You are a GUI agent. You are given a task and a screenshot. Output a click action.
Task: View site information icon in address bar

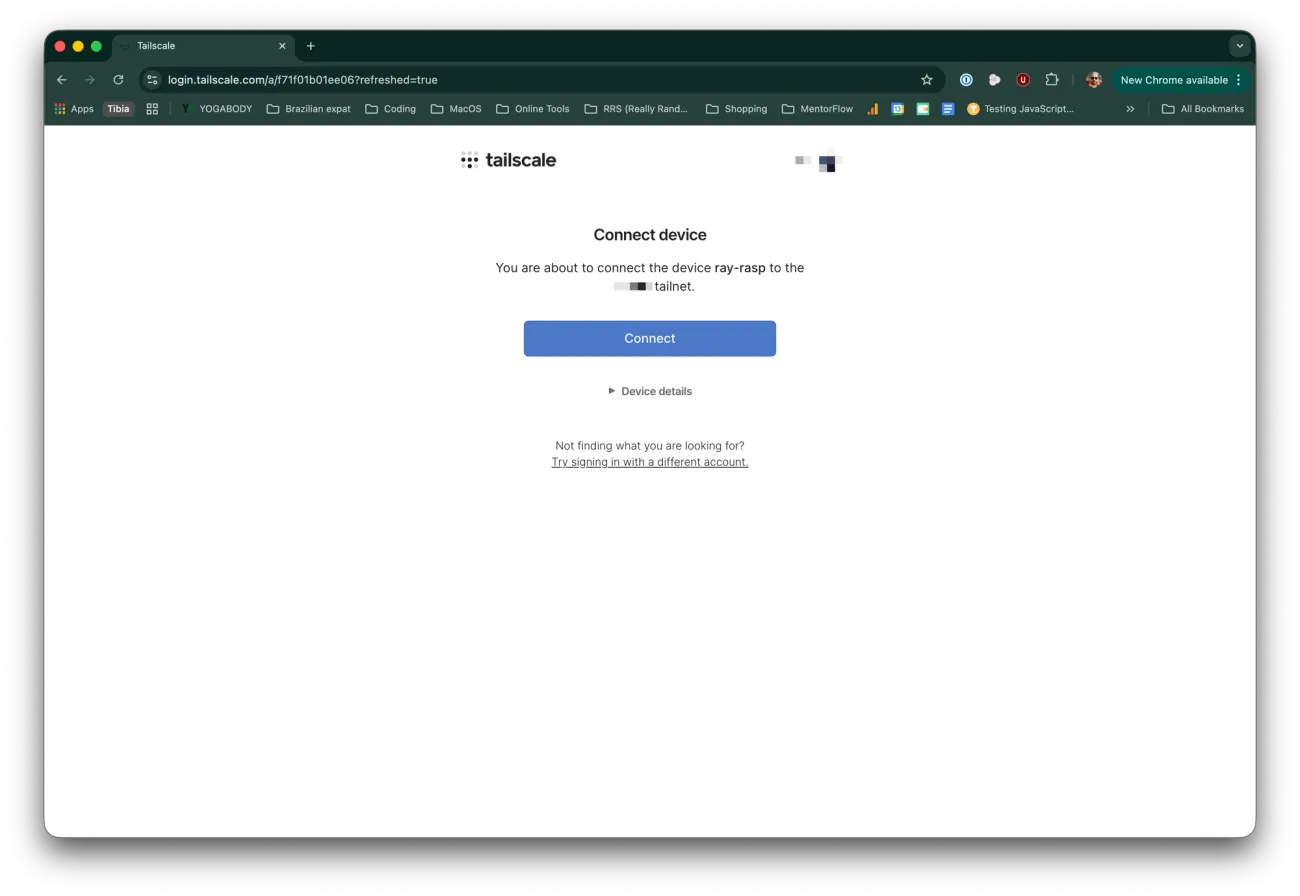pyautogui.click(x=152, y=80)
